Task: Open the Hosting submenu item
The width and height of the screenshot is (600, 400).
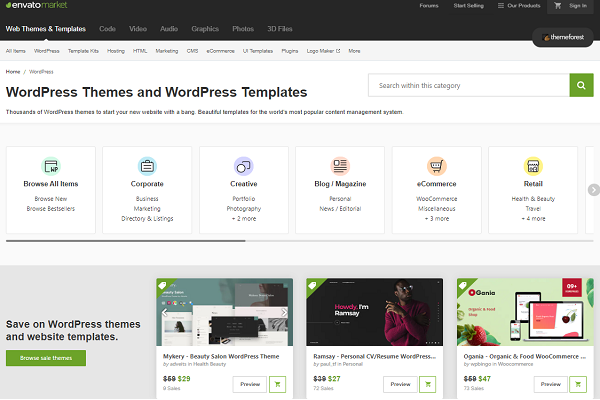Action: click(116, 51)
